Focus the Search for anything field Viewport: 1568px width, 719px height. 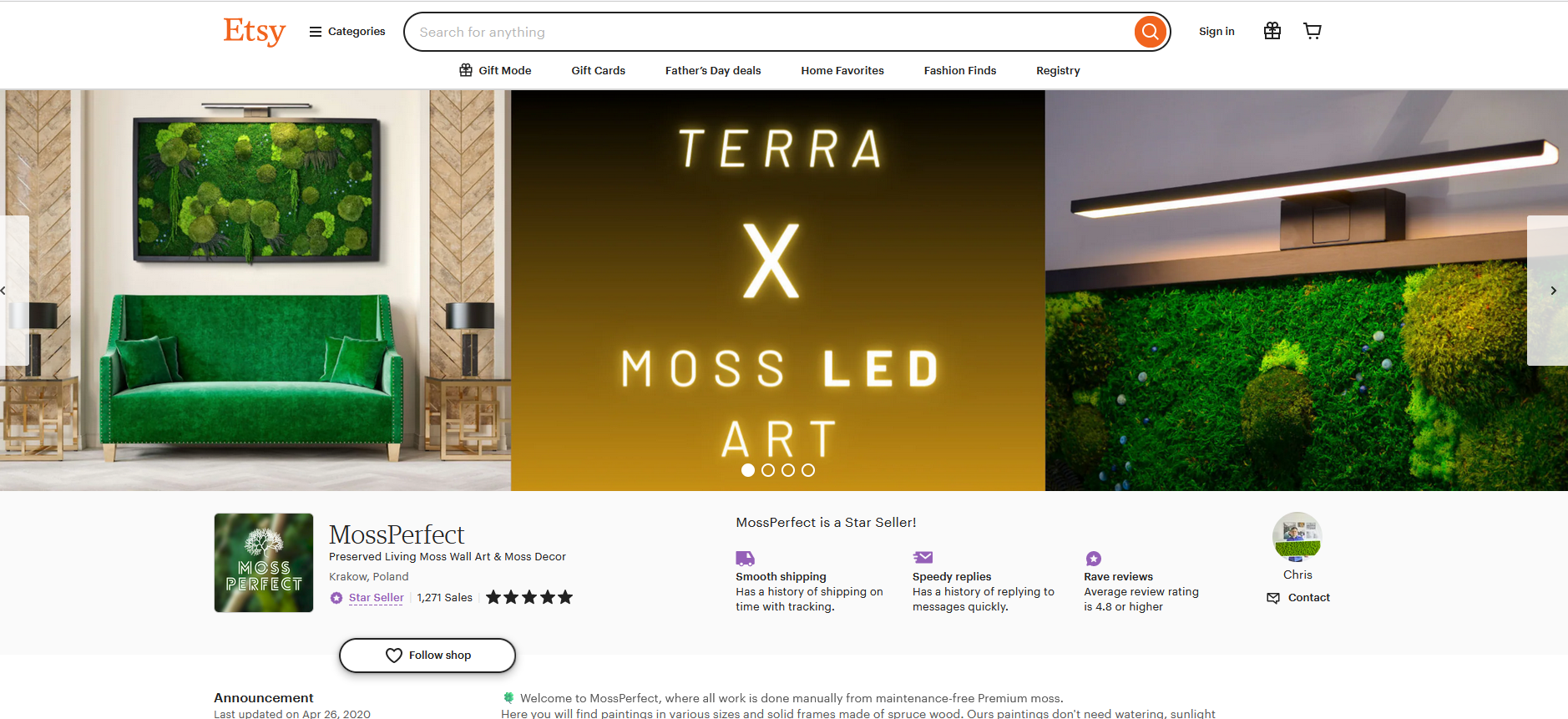coord(768,32)
